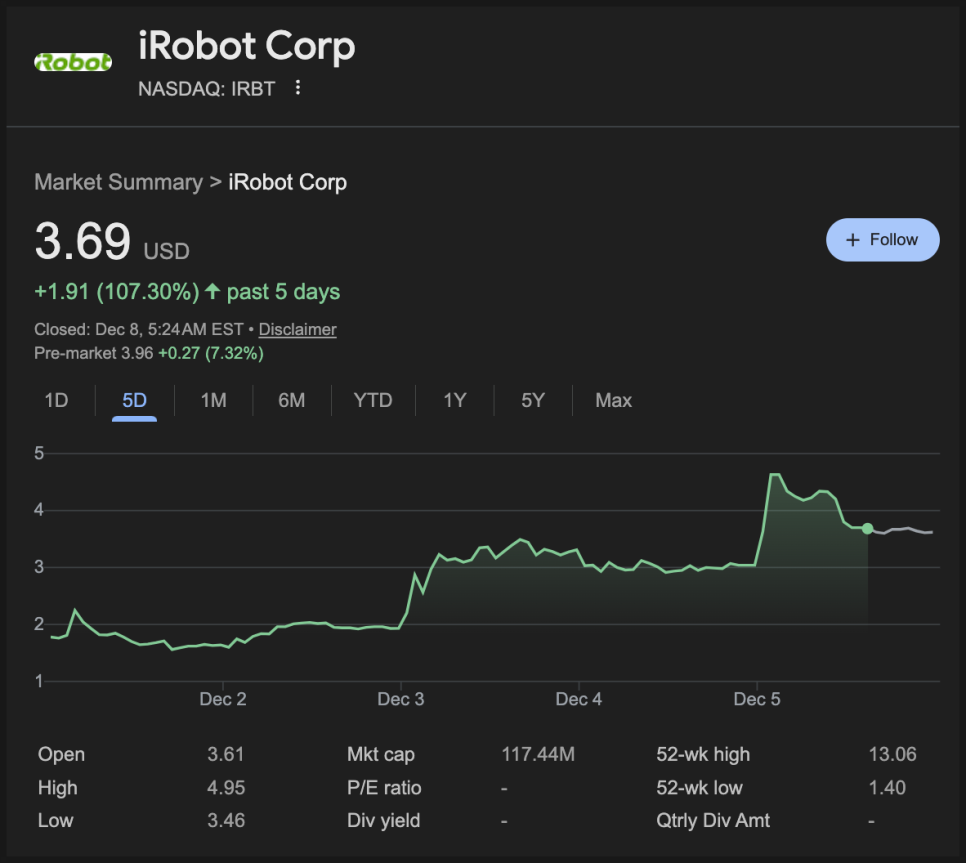This screenshot has width=966, height=863.
Task: Select the 5D time range tab
Action: pyautogui.click(x=134, y=400)
